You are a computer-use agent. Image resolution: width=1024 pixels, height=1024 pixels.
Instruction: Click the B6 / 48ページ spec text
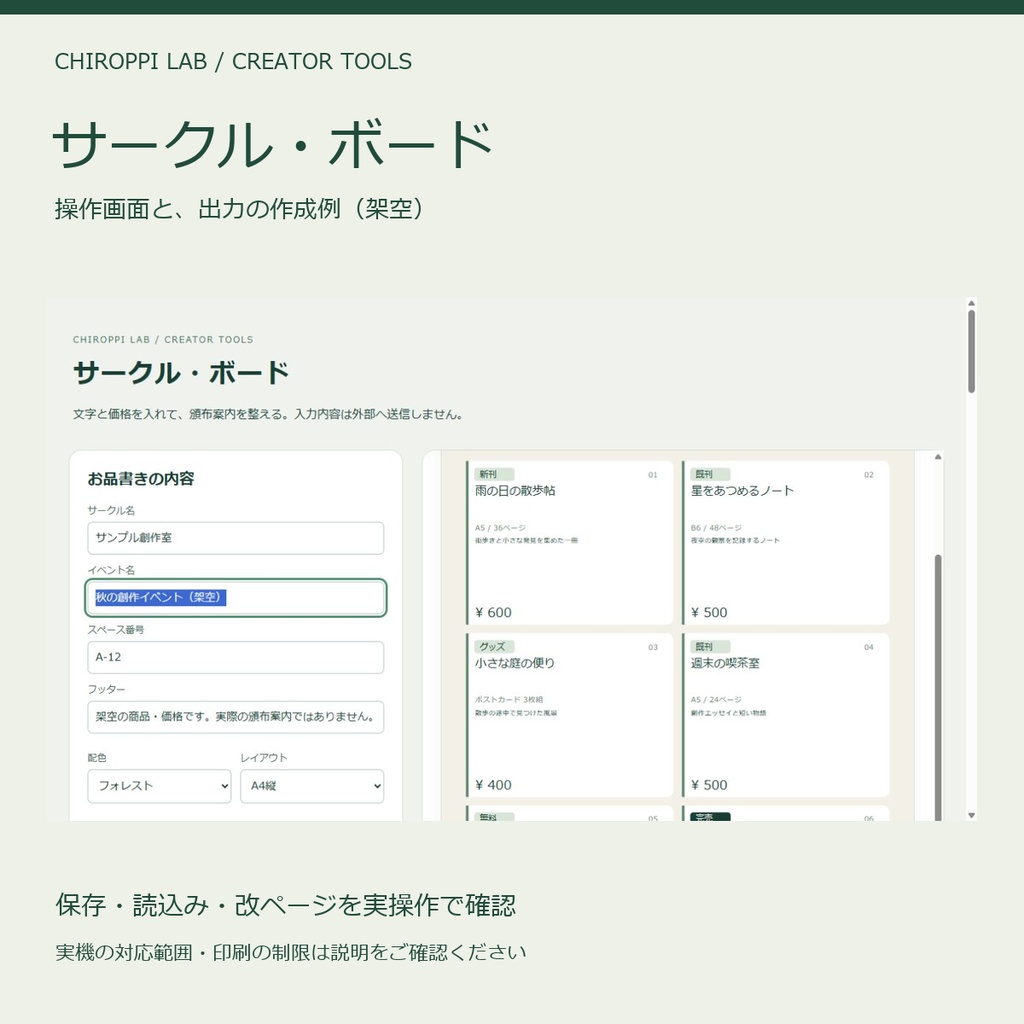click(x=716, y=528)
